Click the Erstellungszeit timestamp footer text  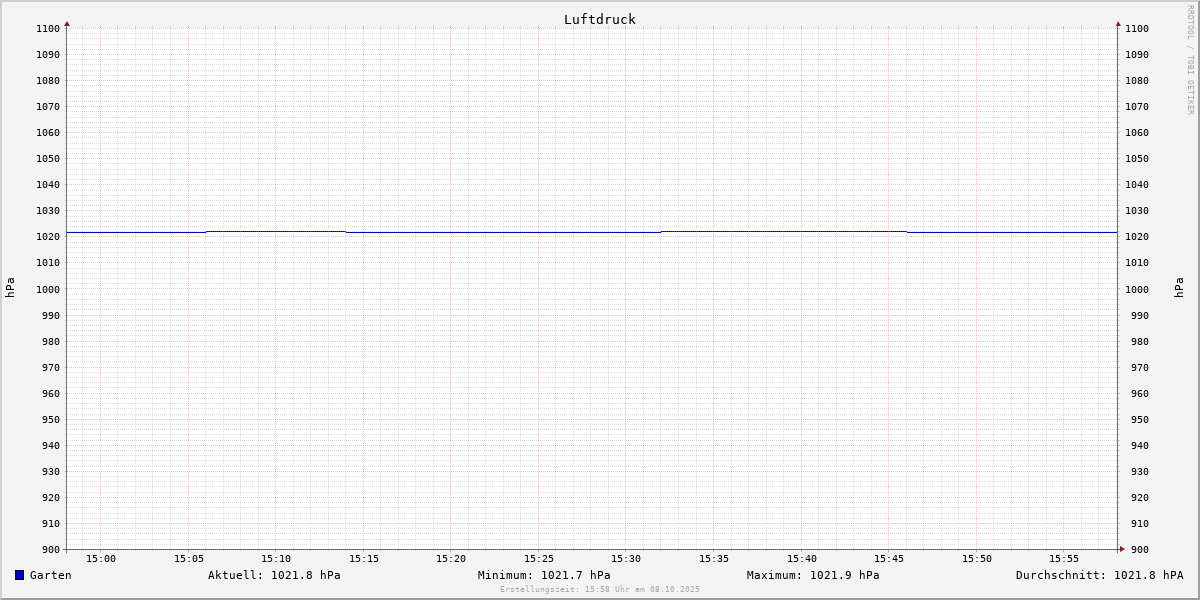(600, 590)
